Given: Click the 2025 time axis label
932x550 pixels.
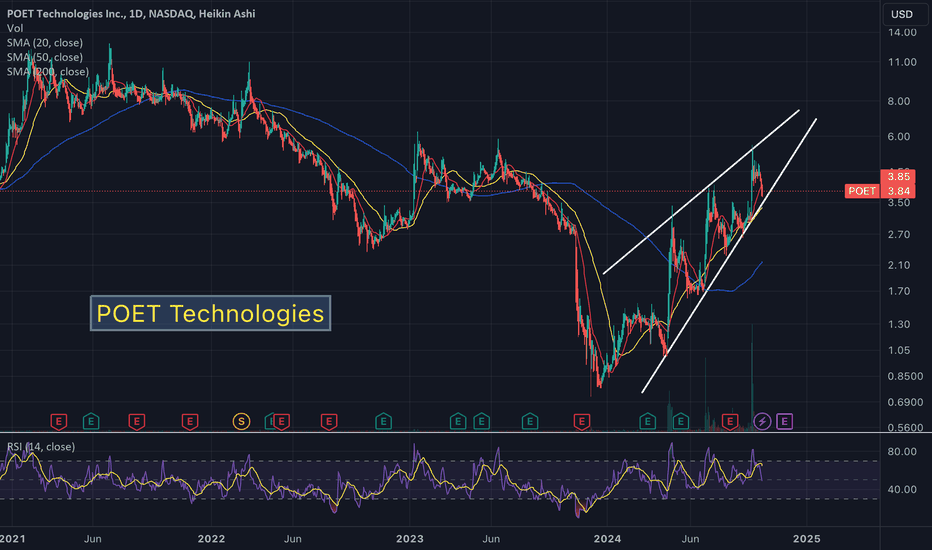Looking at the screenshot, I should pos(807,539).
